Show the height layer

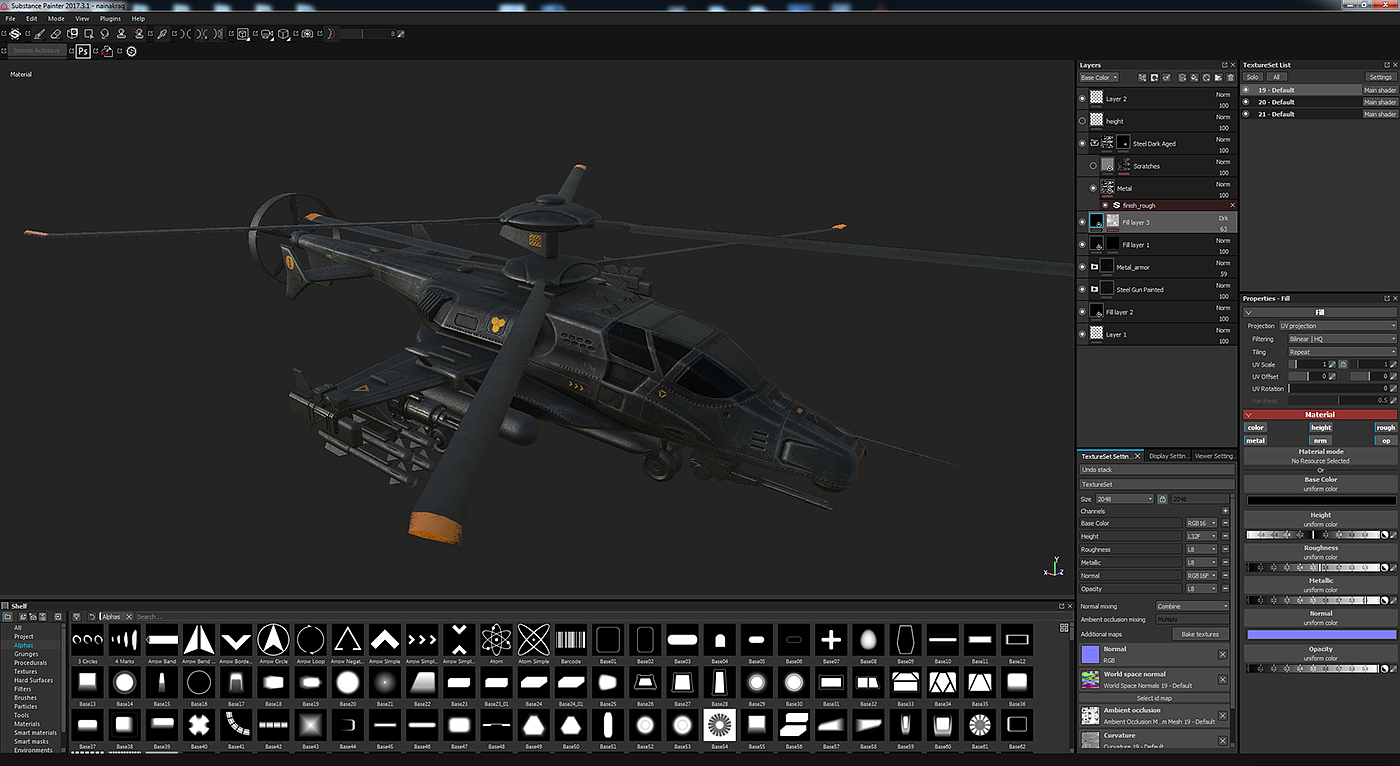pyautogui.click(x=1082, y=121)
